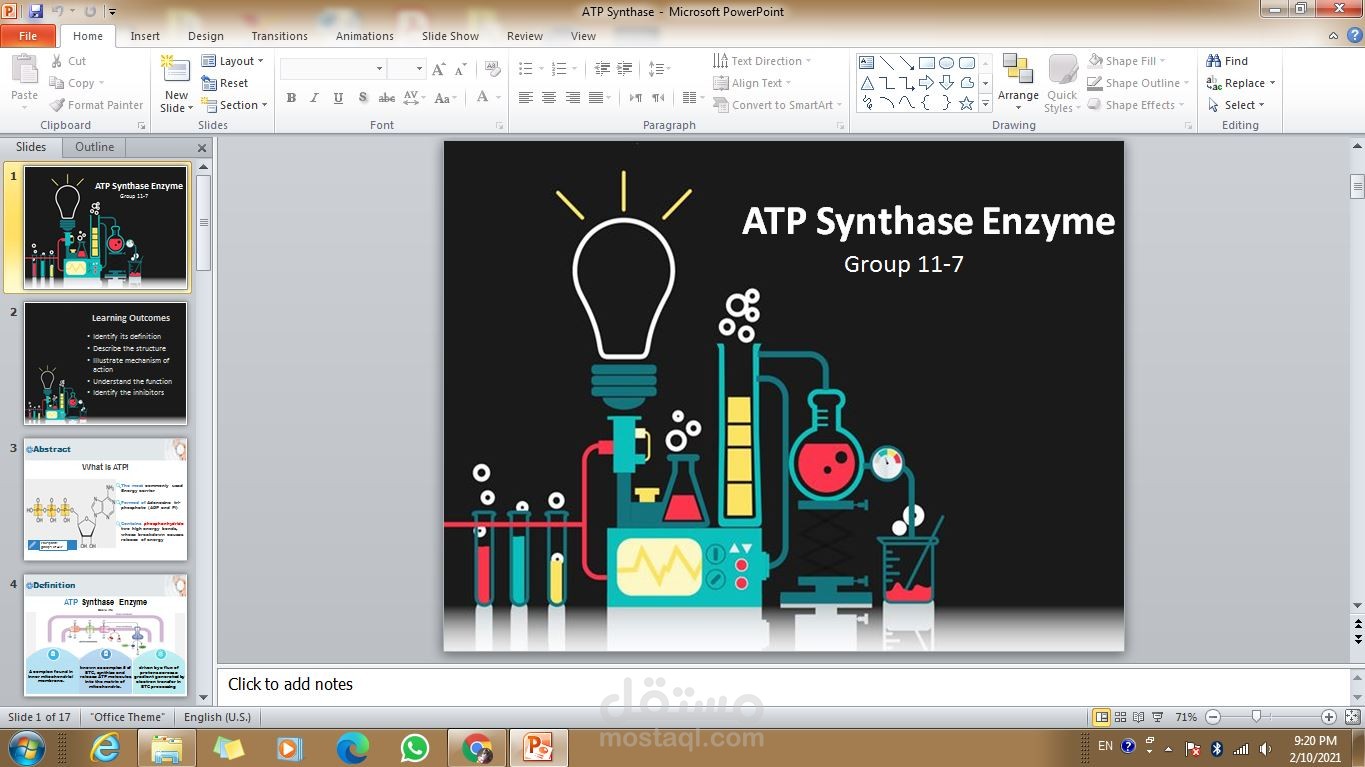Screen dimensions: 1365x767
Task: Switch to the Outline pane tab
Action: [94, 147]
